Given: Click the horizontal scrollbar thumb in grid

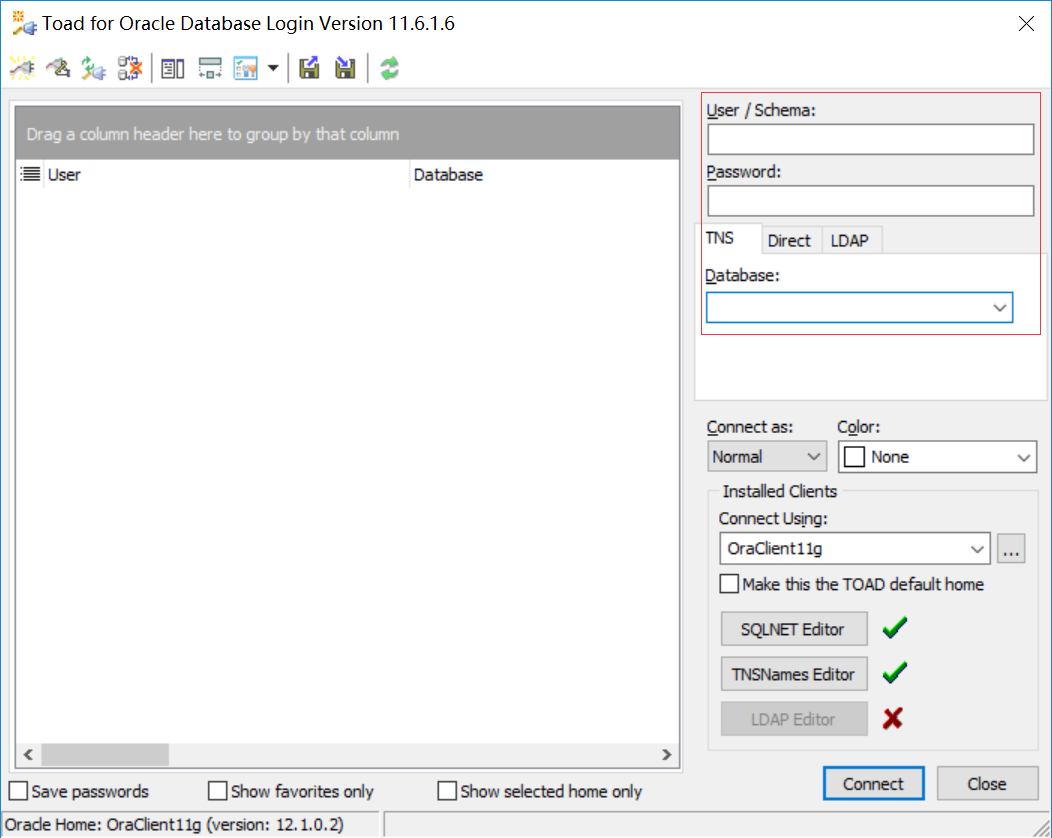Looking at the screenshot, I should [105, 754].
